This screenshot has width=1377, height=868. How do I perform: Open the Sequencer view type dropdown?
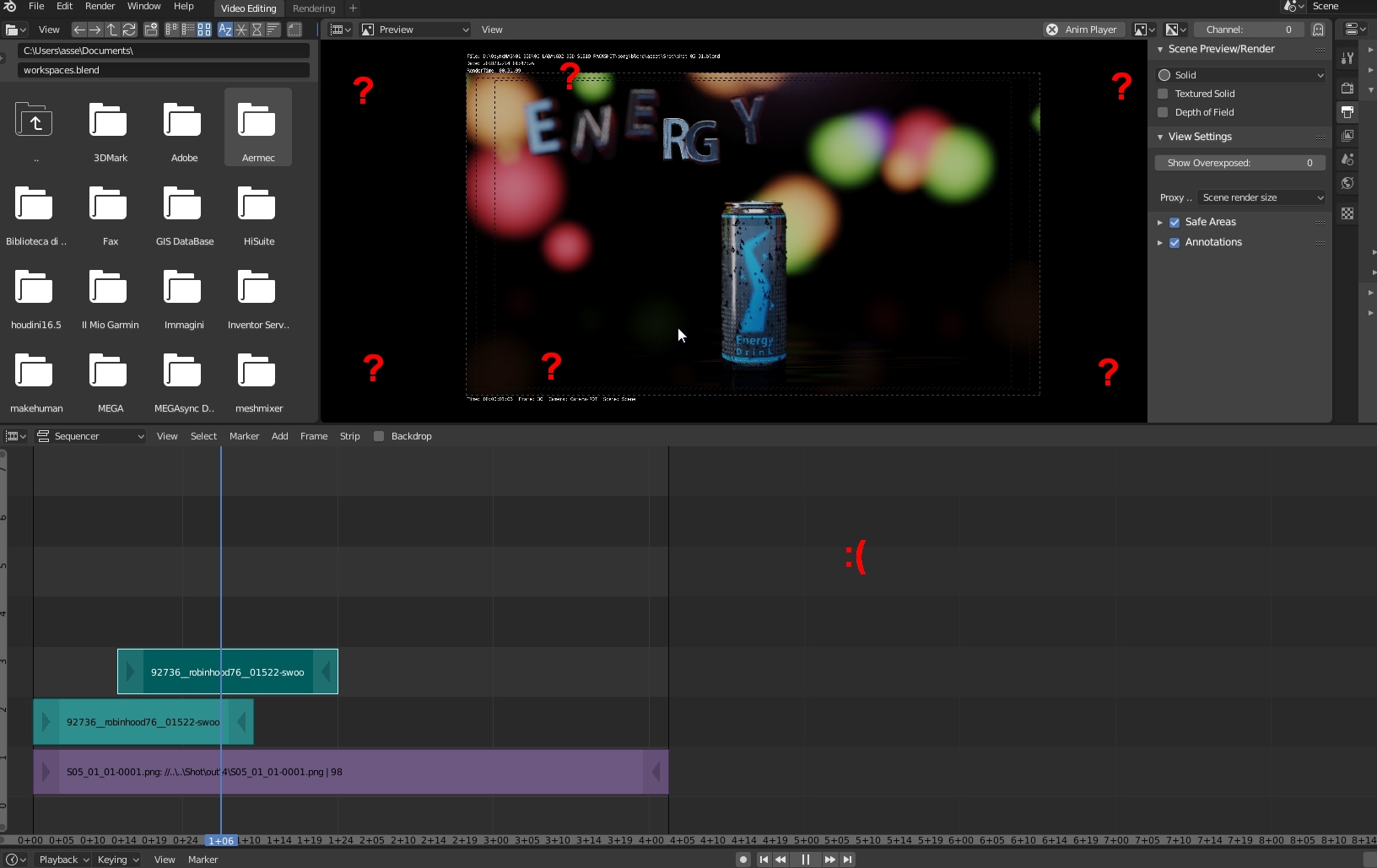[90, 436]
